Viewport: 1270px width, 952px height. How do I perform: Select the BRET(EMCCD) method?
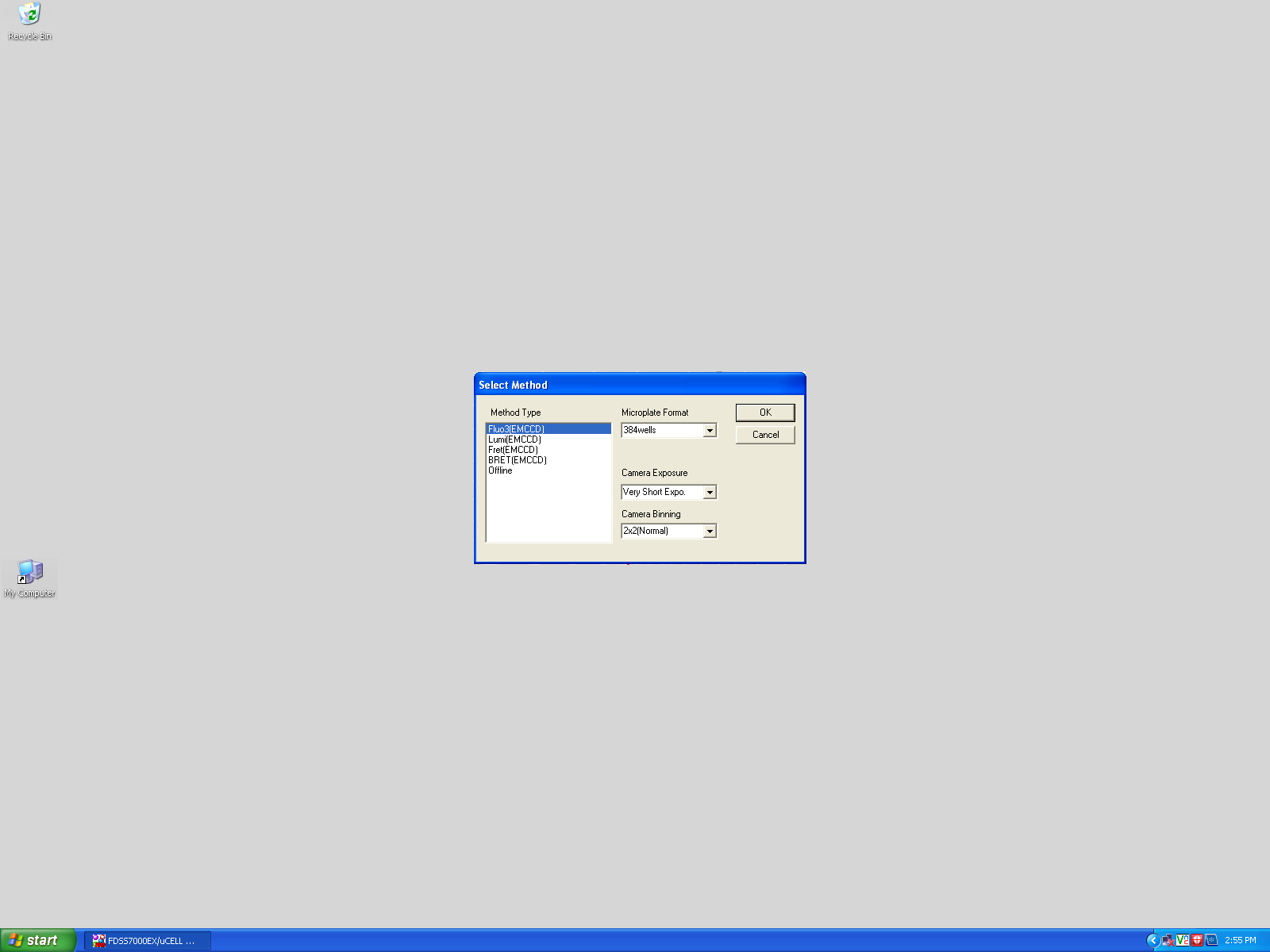pos(548,460)
